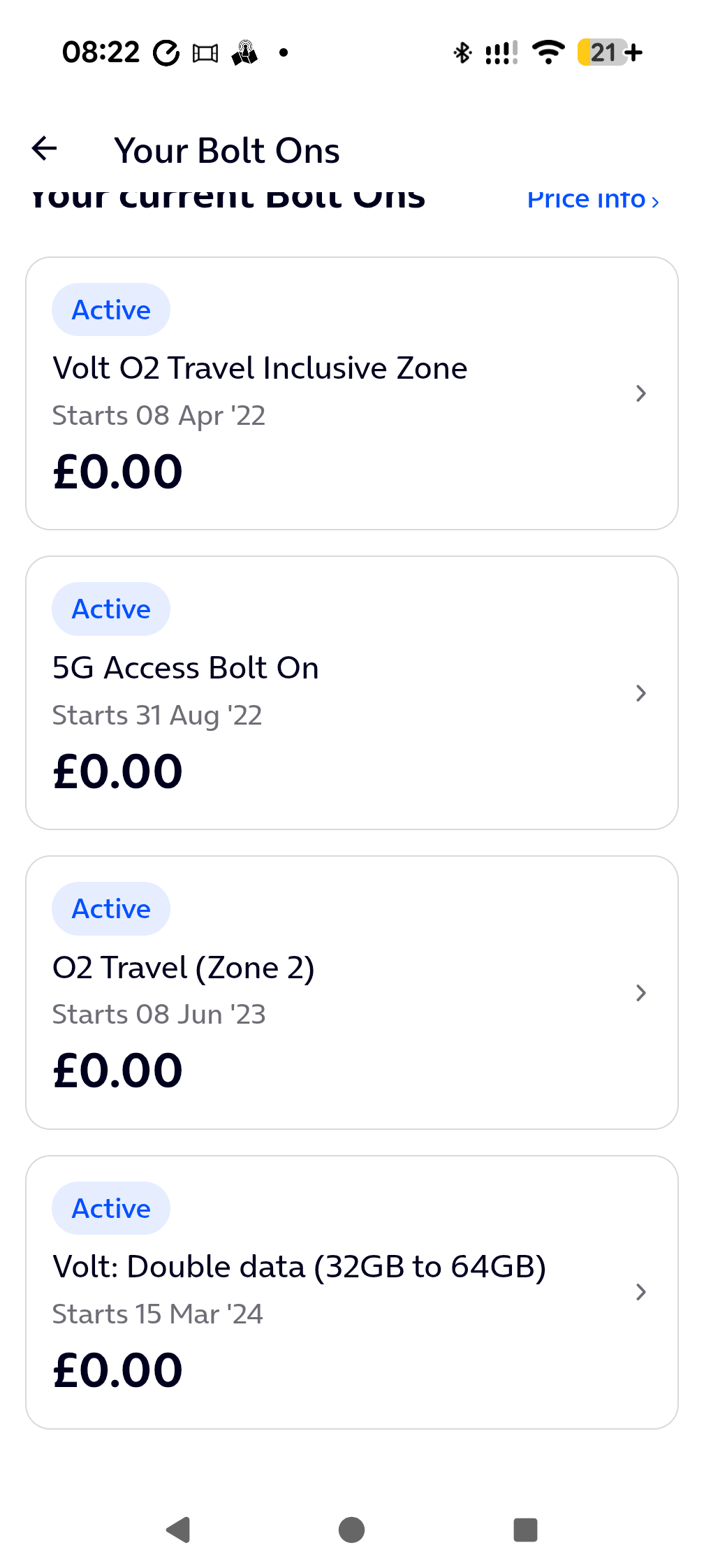Expand the 5G Access Bolt On chevron
This screenshot has width=704, height=1568.
641,693
